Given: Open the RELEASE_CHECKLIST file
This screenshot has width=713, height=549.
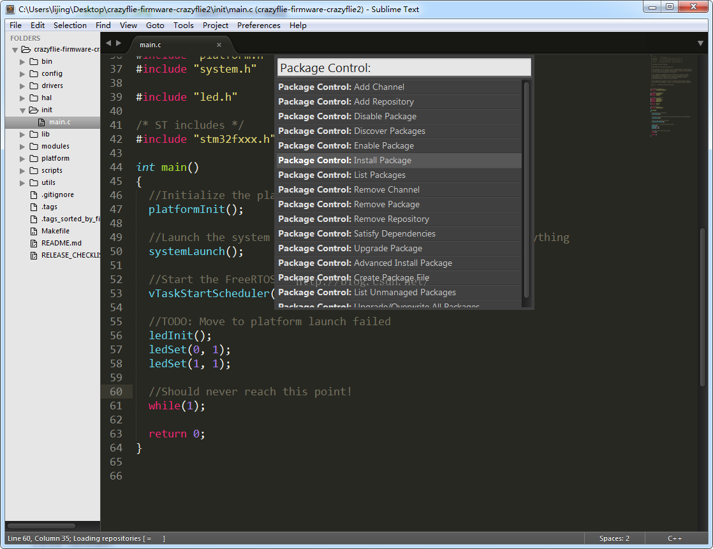Looking at the screenshot, I should coord(70,255).
